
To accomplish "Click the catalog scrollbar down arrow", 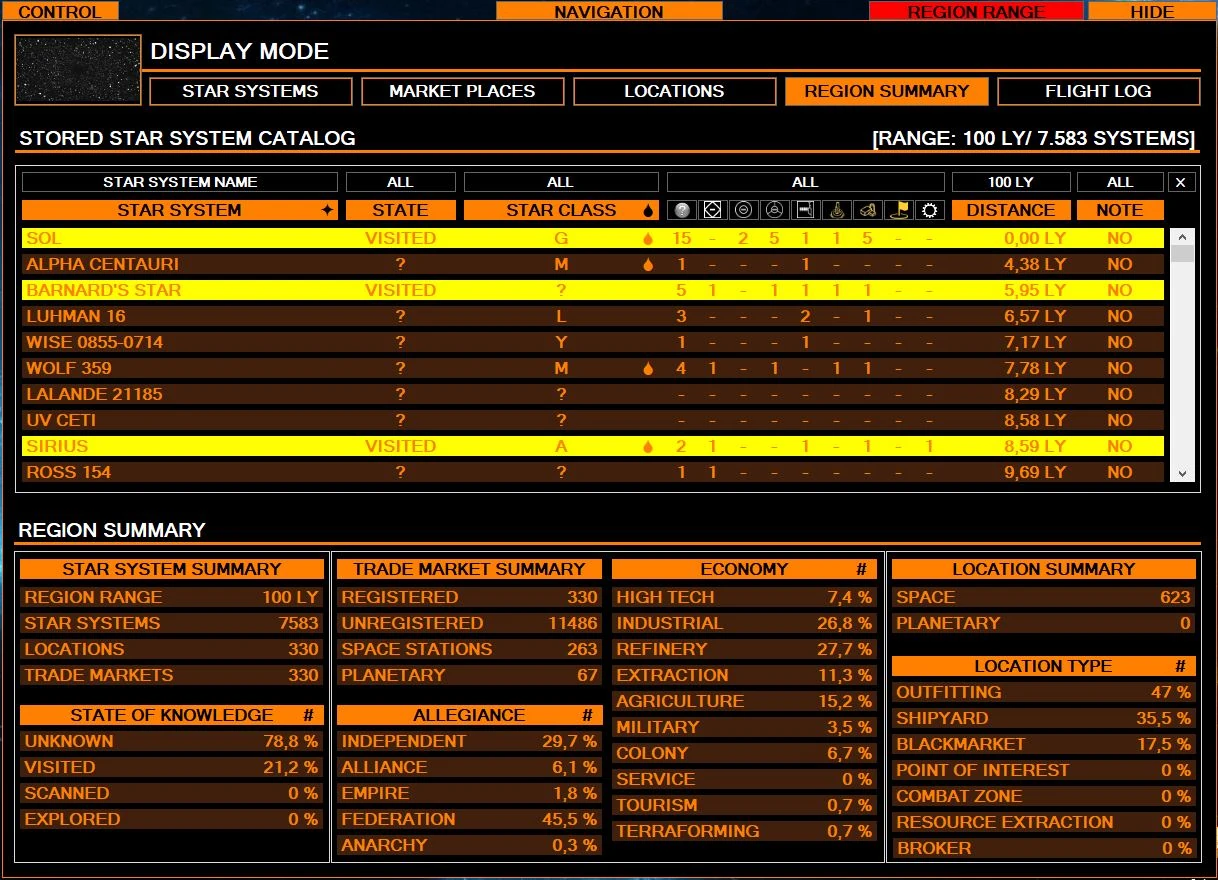I will pos(1183,474).
